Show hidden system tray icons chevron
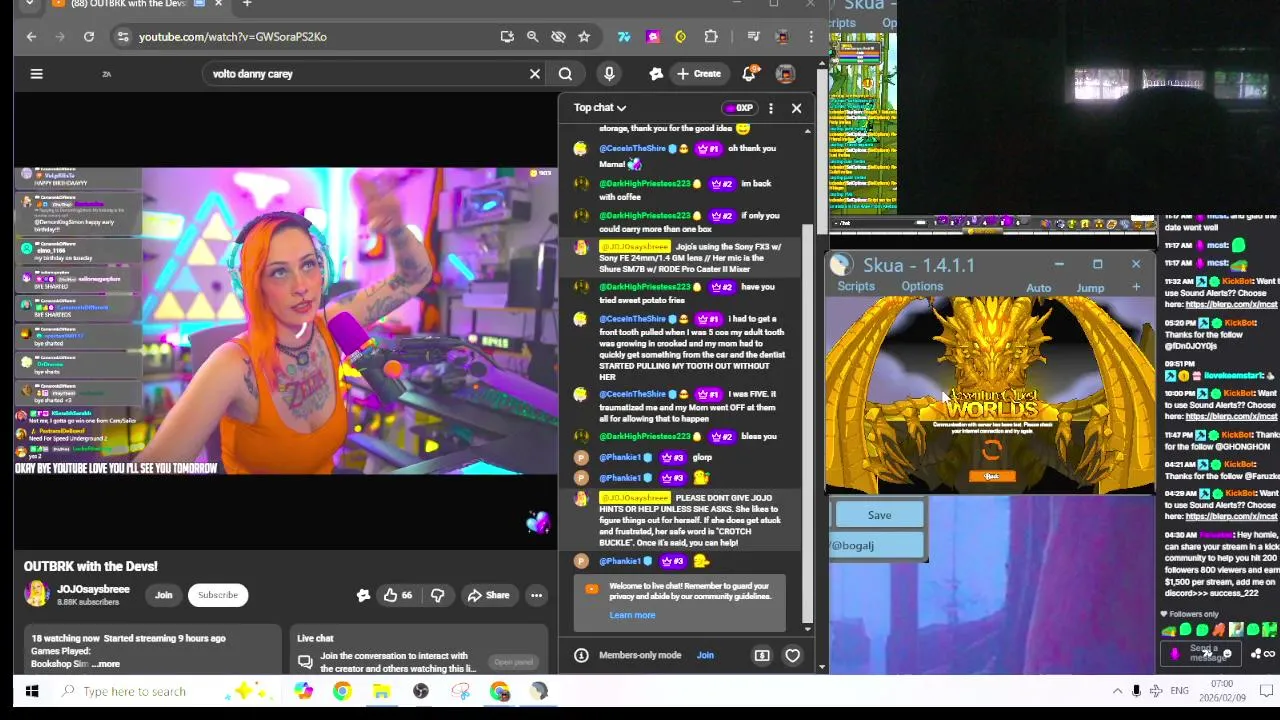Image resolution: width=1280 pixels, height=720 pixels. 1117,691
